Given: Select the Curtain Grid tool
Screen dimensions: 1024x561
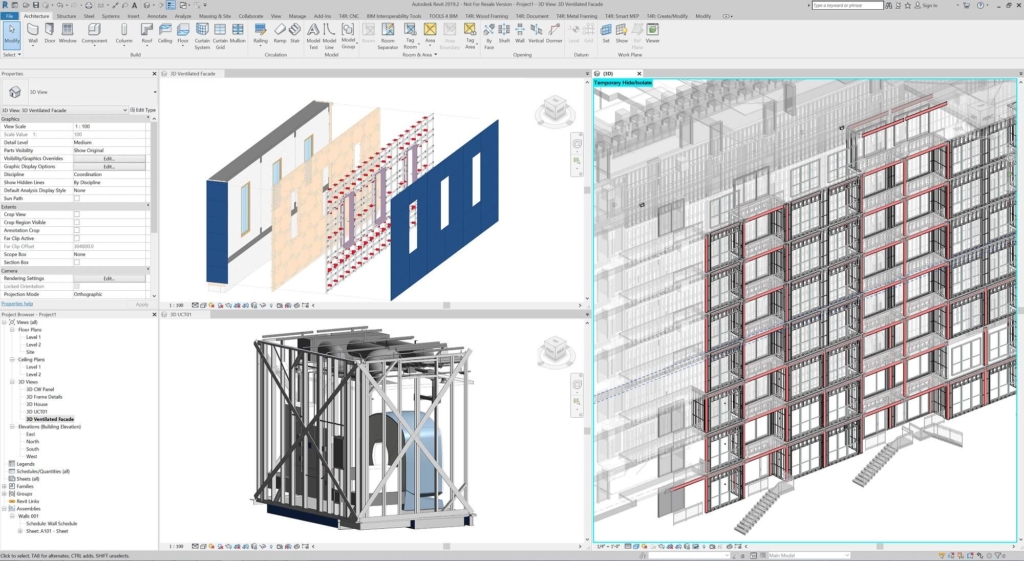Looking at the screenshot, I should 220,36.
